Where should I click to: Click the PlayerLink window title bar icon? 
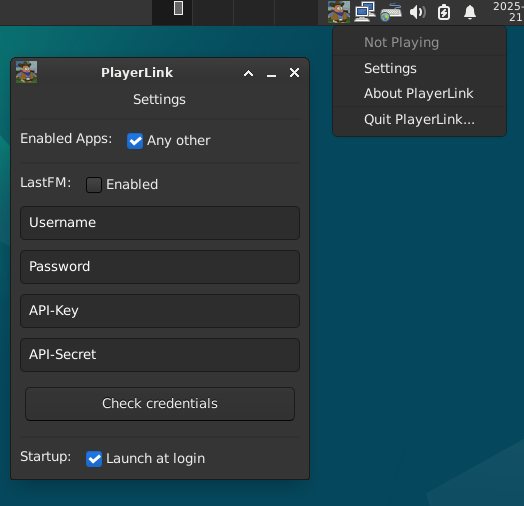pos(26,72)
